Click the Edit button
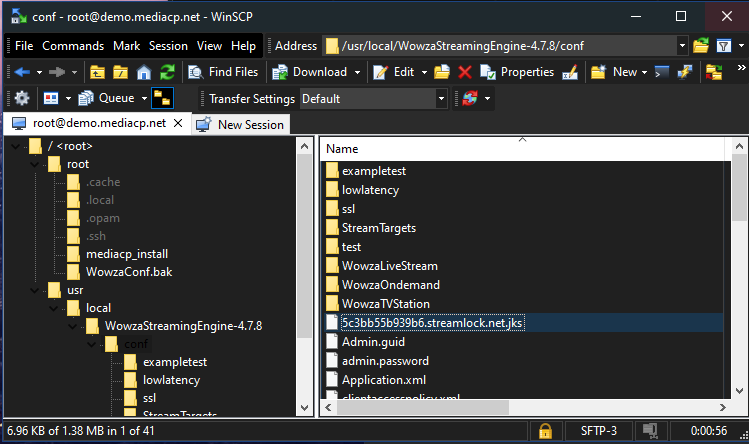Image resolution: width=749 pixels, height=444 pixels. coord(394,72)
